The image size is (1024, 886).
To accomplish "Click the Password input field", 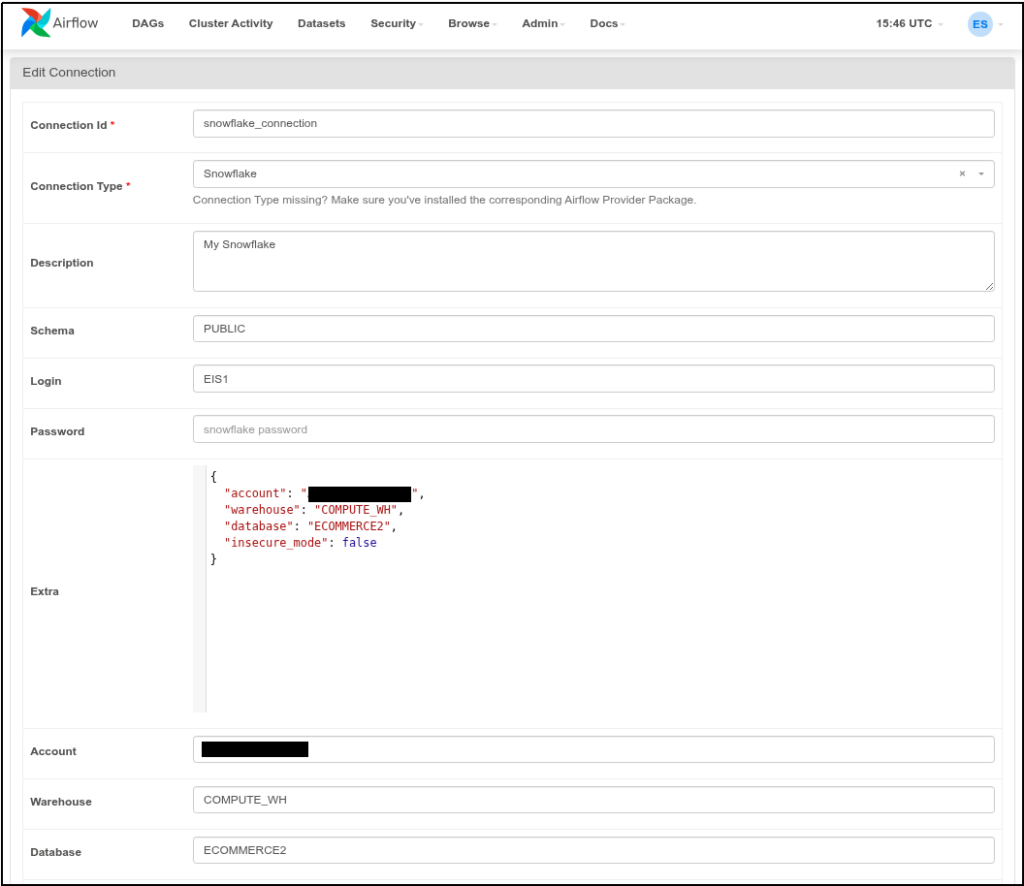I will (x=594, y=429).
